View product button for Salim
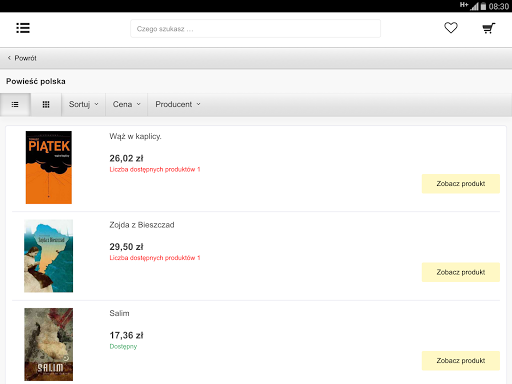Viewport: 512px width, 384px height. tap(461, 361)
